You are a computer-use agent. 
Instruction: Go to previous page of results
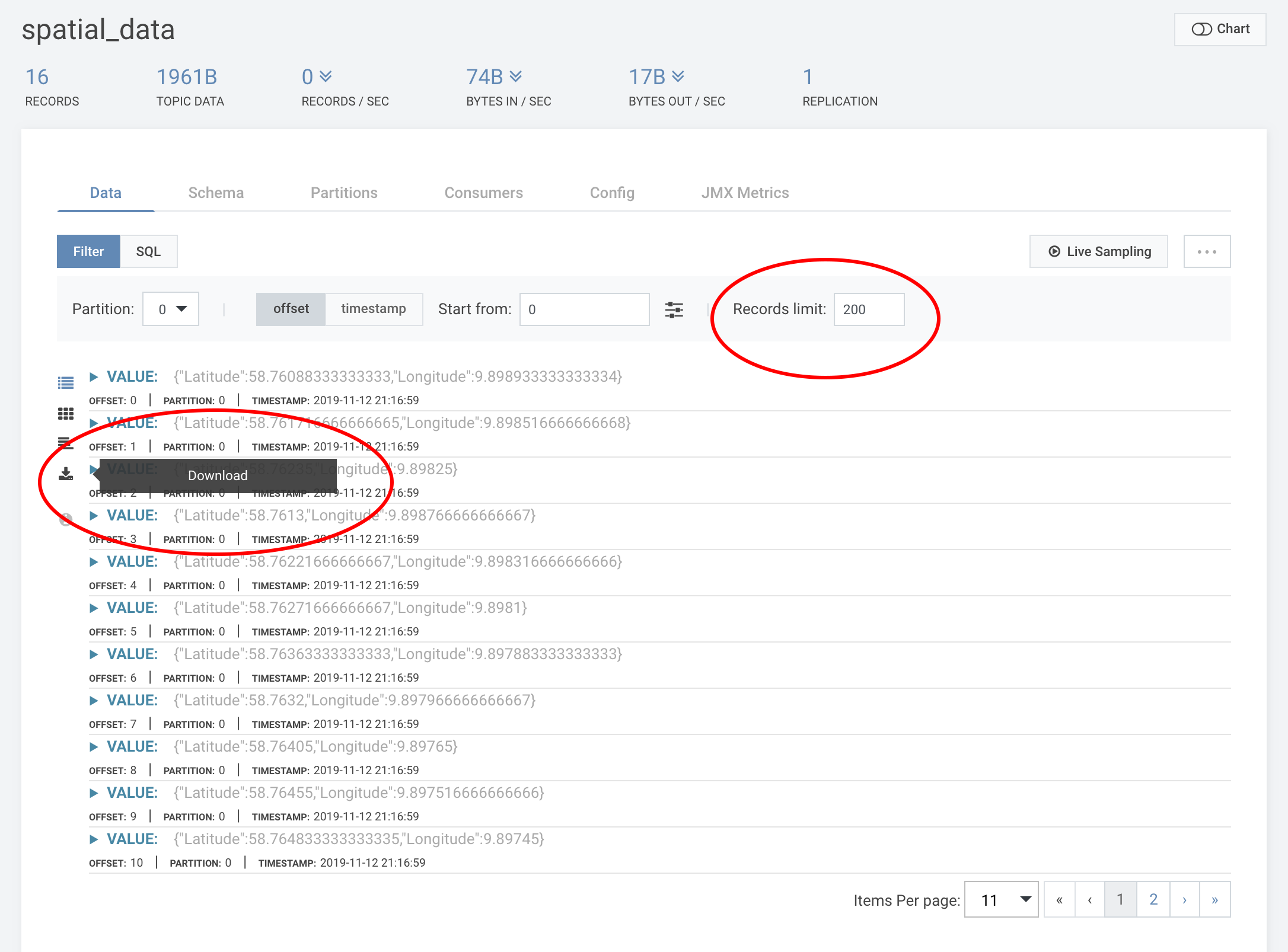(1090, 900)
